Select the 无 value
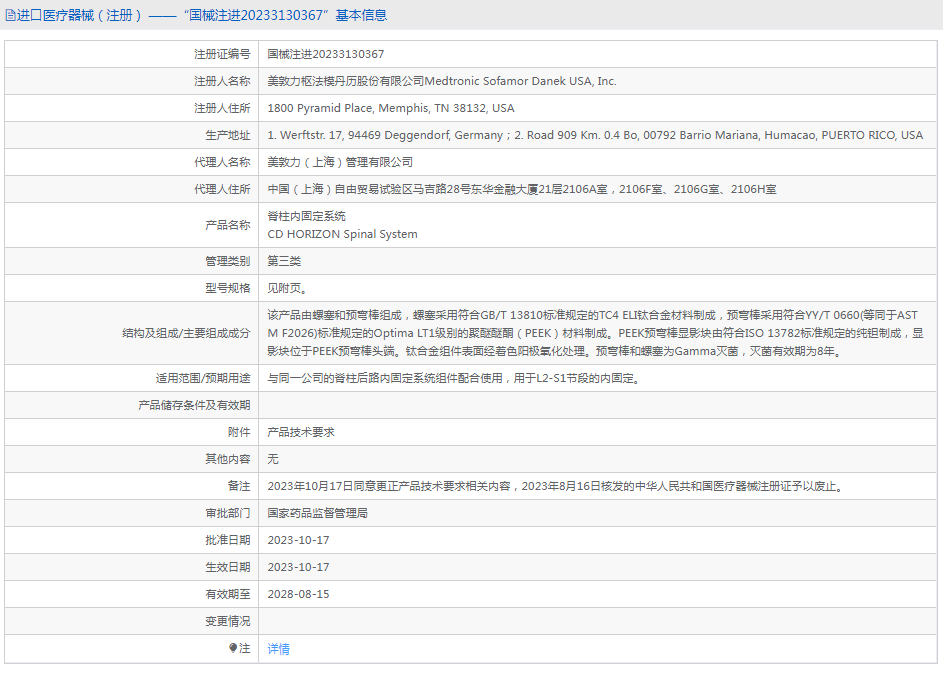The image size is (943, 673). pyautogui.click(x=273, y=459)
